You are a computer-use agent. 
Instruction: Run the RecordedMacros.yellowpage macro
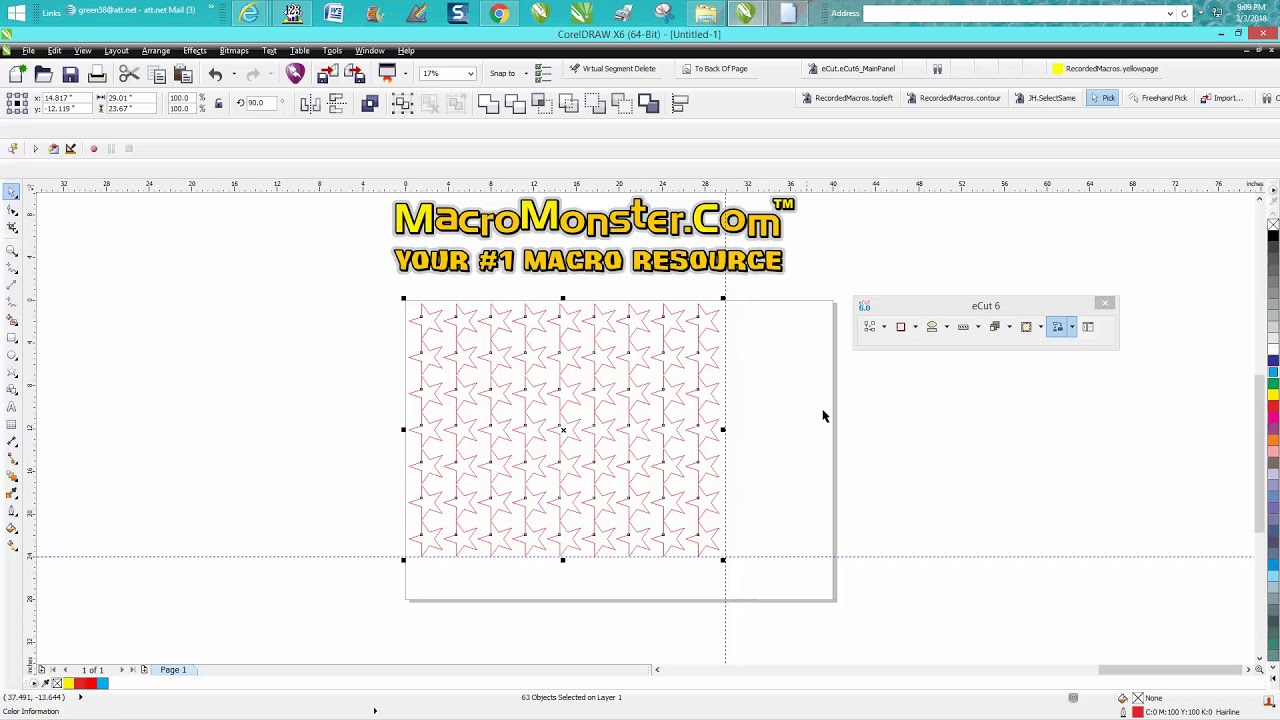1105,69
